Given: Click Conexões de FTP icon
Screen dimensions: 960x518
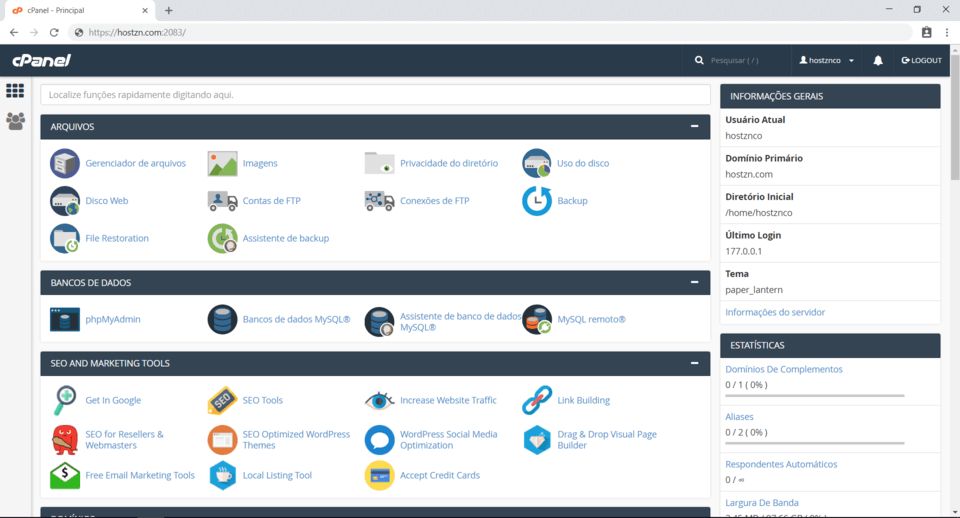Looking at the screenshot, I should (380, 201).
